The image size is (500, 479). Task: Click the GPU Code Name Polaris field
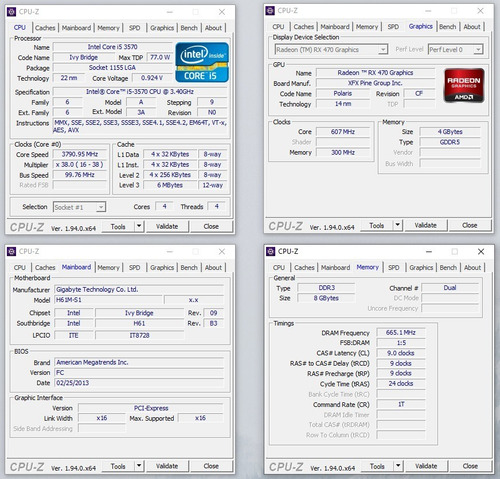(343, 93)
